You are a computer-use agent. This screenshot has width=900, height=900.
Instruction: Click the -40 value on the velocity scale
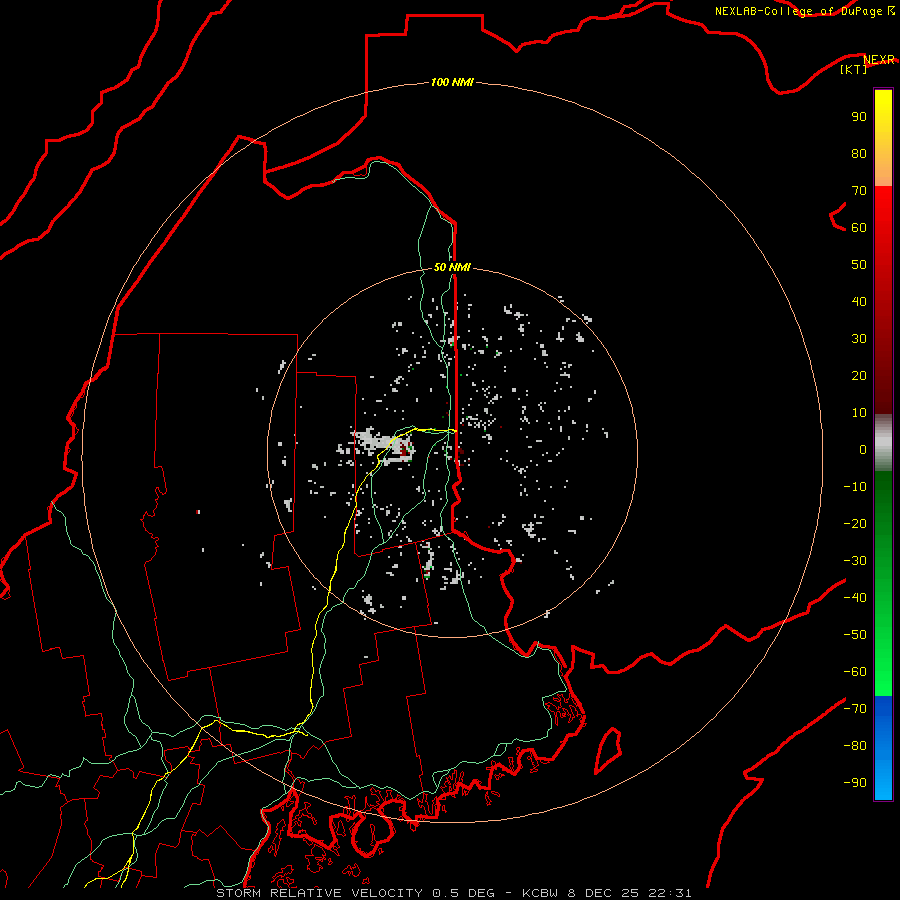coord(855,598)
